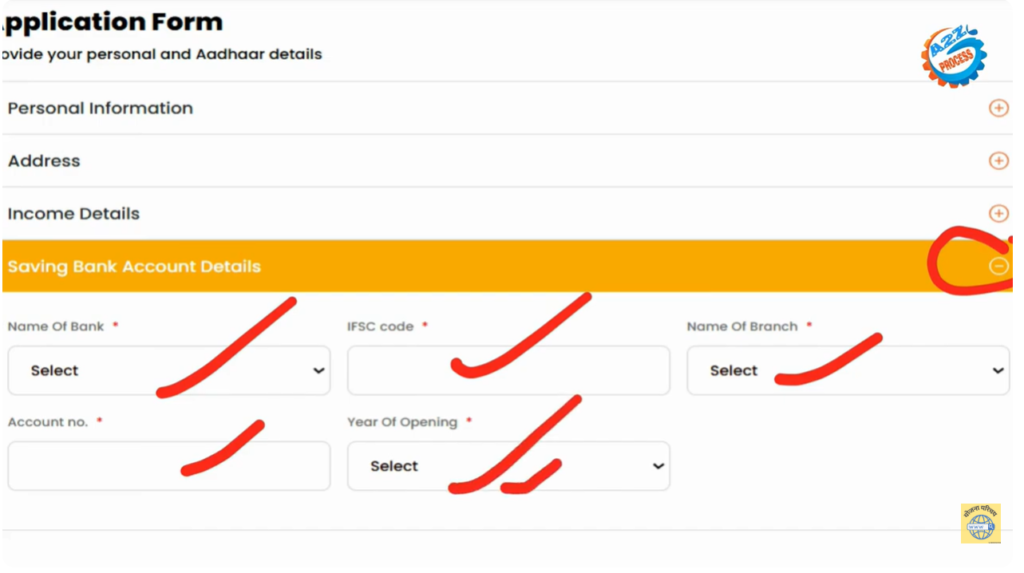This screenshot has width=1024, height=573.
Task: Click the plus icon for Income Details
Action: click(998, 213)
